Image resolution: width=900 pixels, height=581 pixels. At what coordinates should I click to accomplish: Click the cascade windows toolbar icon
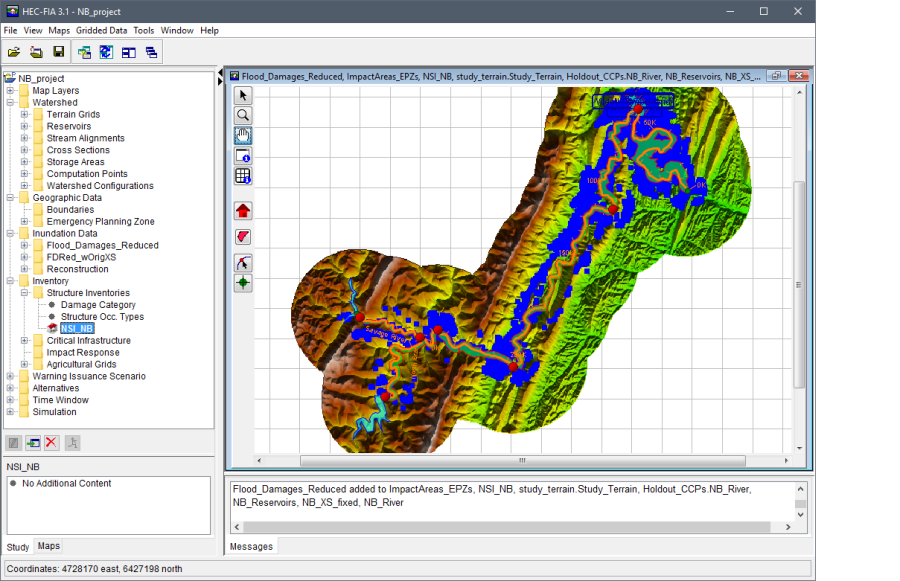pyautogui.click(x=152, y=52)
